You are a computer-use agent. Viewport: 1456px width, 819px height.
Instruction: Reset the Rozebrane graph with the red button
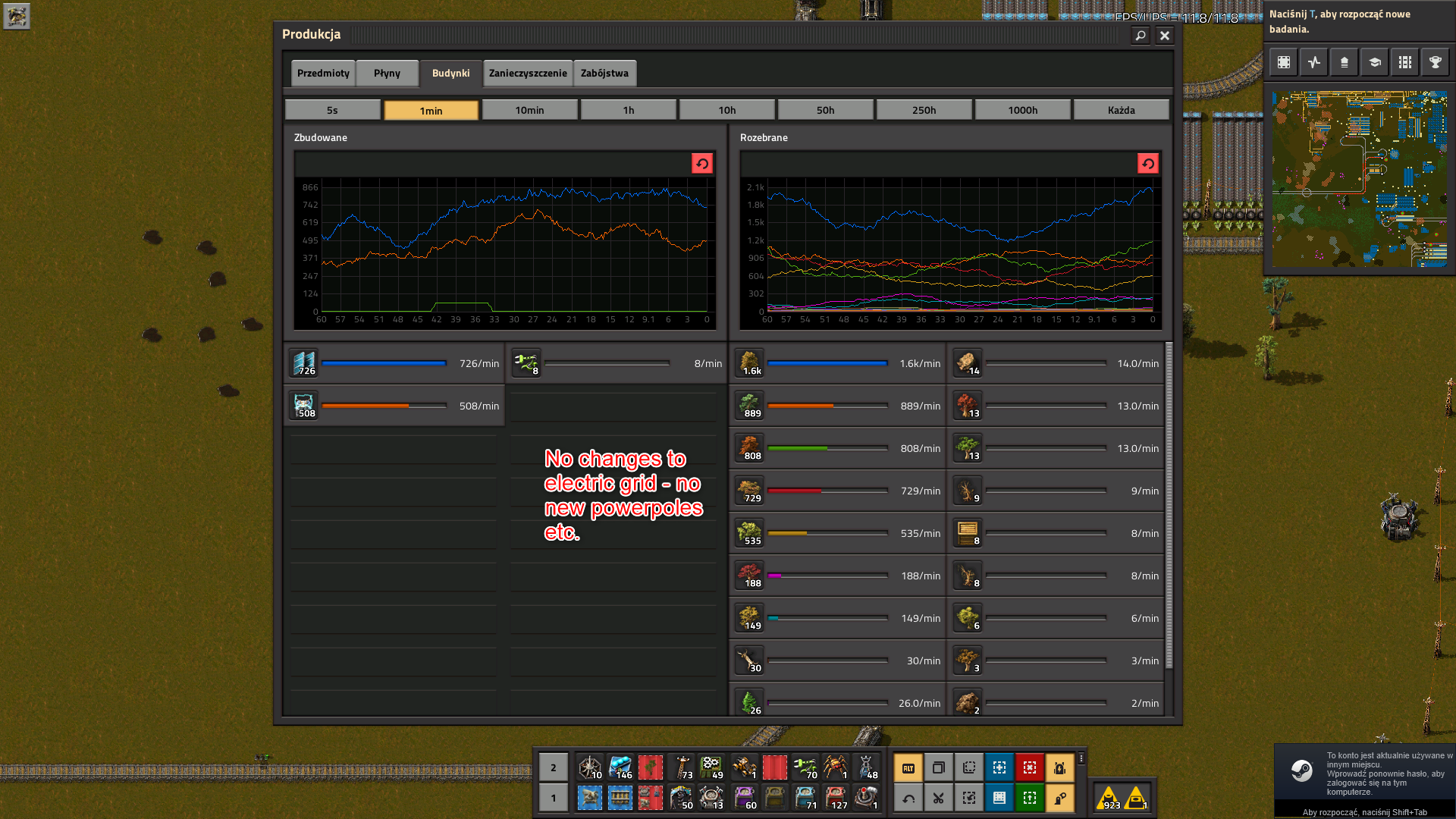click(x=1148, y=164)
